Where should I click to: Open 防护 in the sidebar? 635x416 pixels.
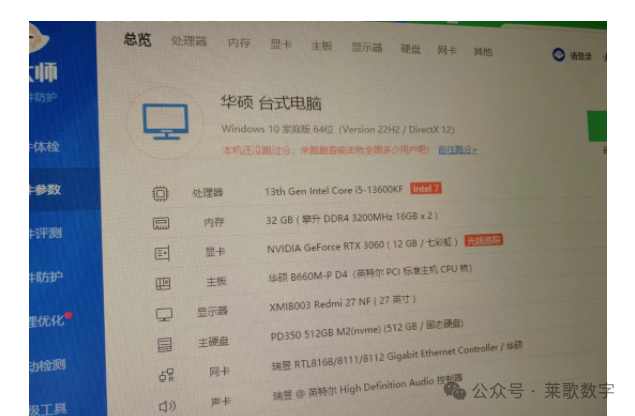pos(46,277)
